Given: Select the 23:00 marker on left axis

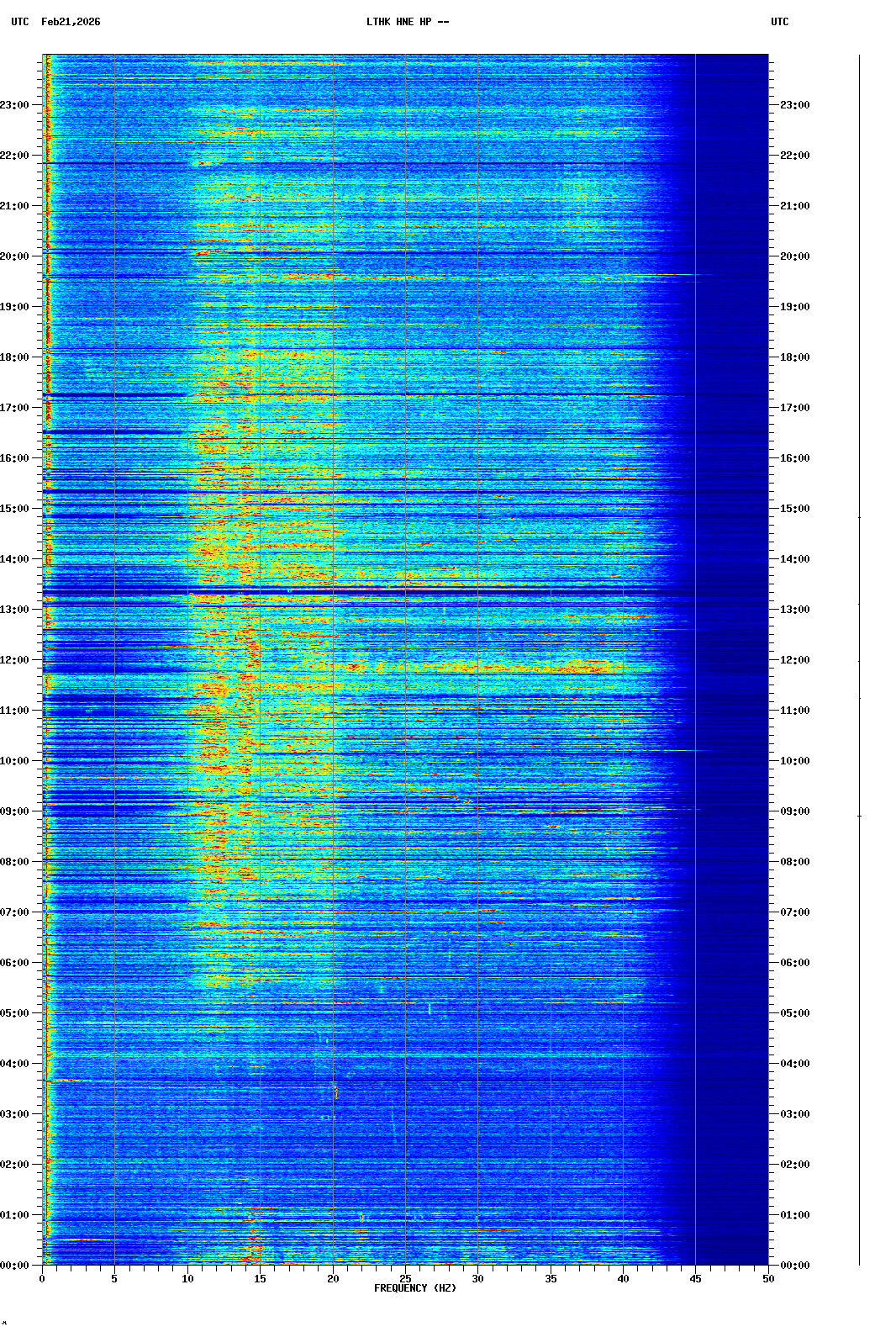Looking at the screenshot, I should point(15,105).
